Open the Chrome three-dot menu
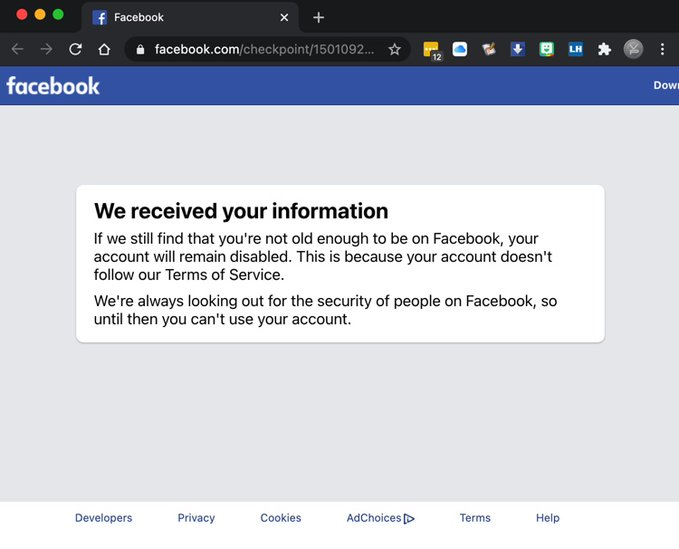Image resolution: width=679 pixels, height=549 pixels. 662,49
